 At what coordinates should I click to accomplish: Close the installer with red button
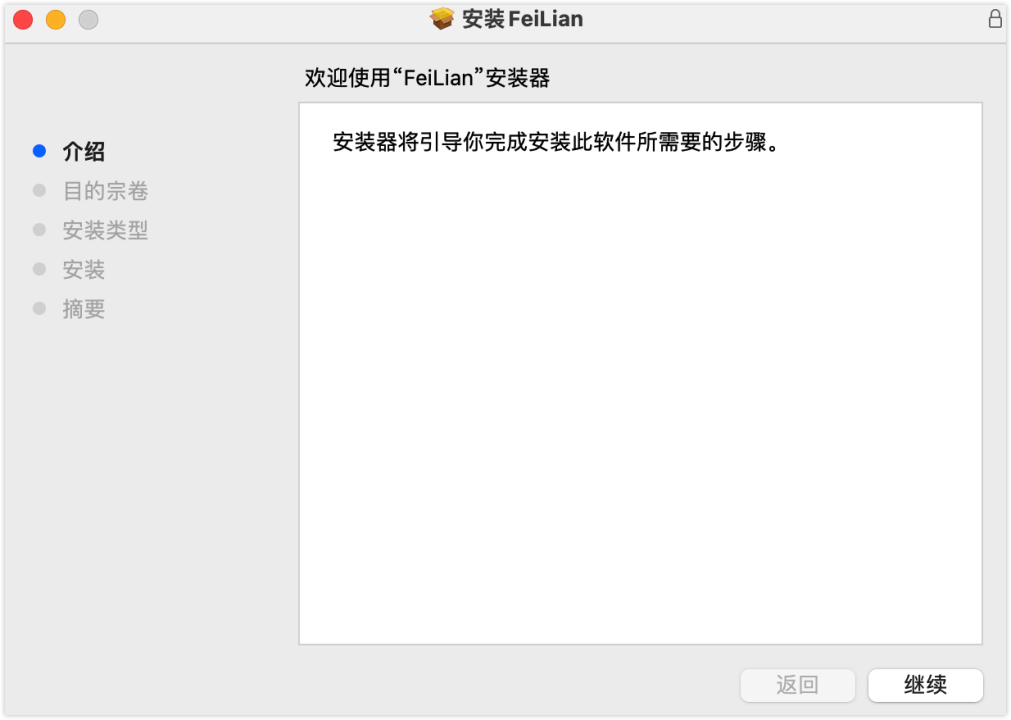[x=23, y=20]
